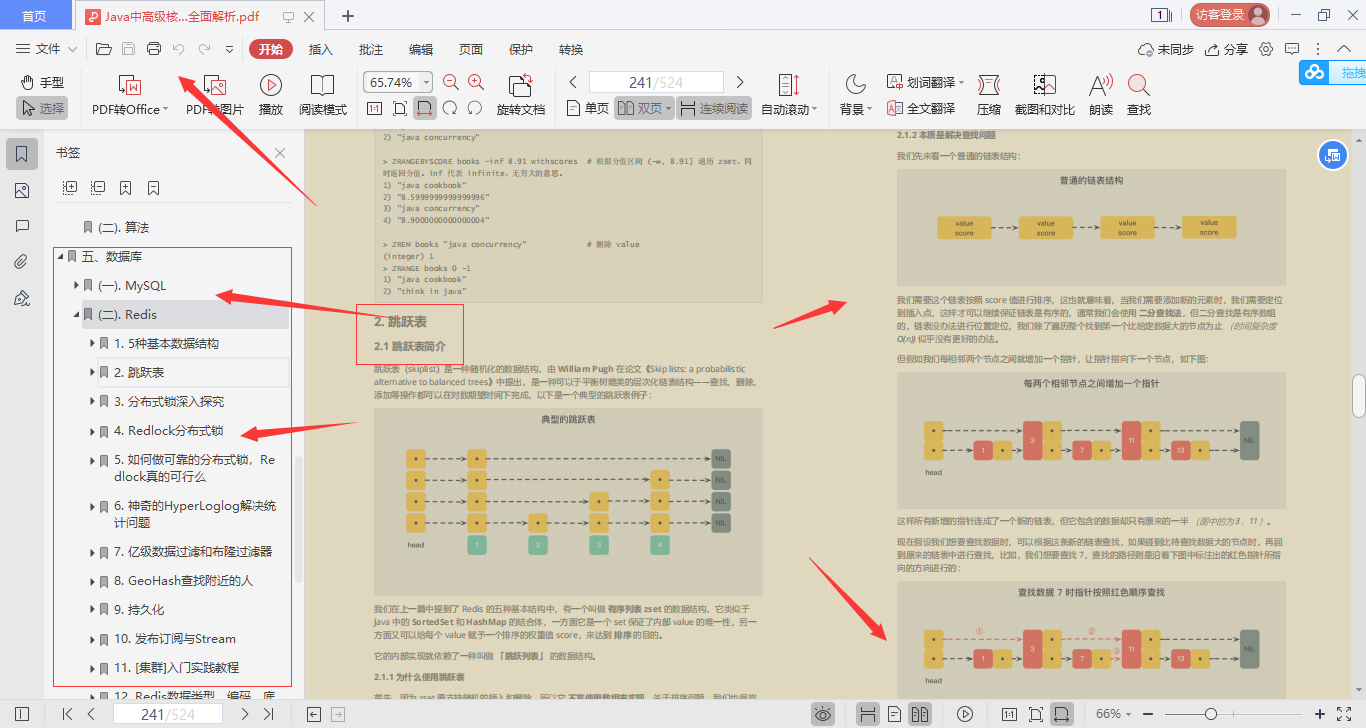Image resolution: width=1366 pixels, height=728 pixels.
Task: Click the 访客登录 login button
Action: click(x=1230, y=15)
